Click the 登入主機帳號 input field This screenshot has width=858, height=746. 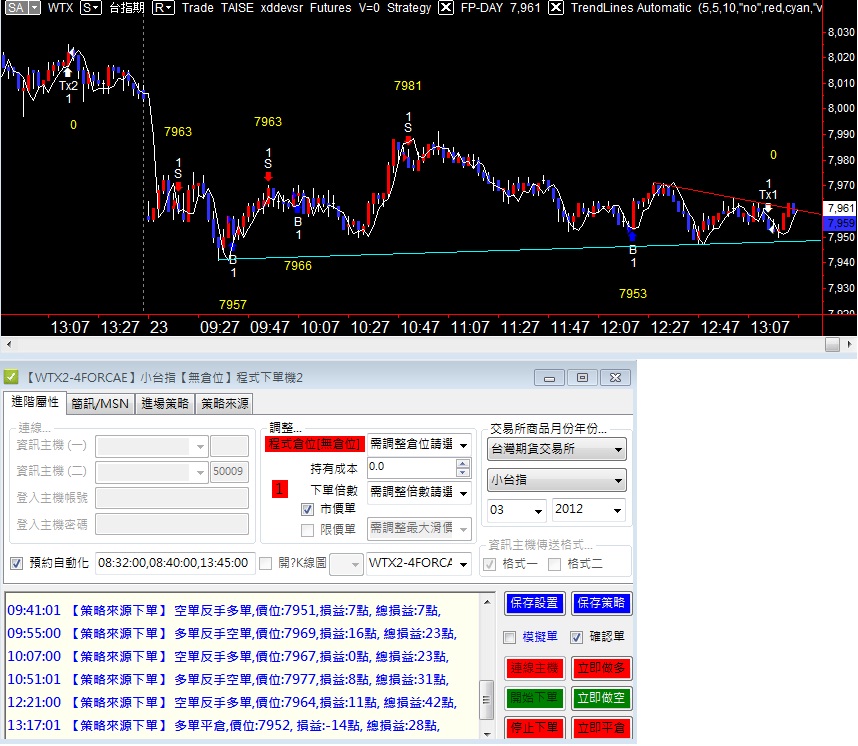pos(172,498)
